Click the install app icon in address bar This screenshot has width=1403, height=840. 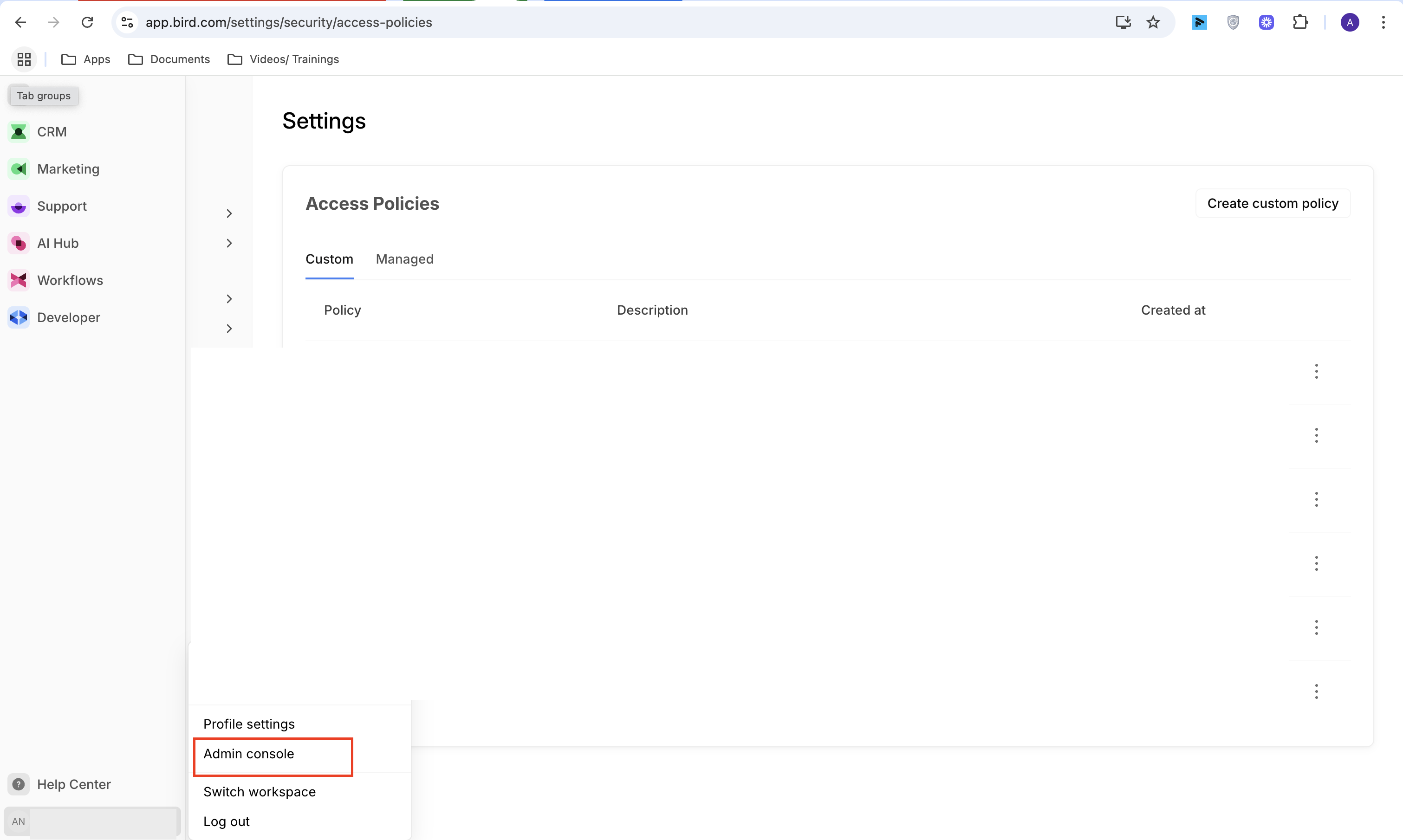pos(1124,22)
